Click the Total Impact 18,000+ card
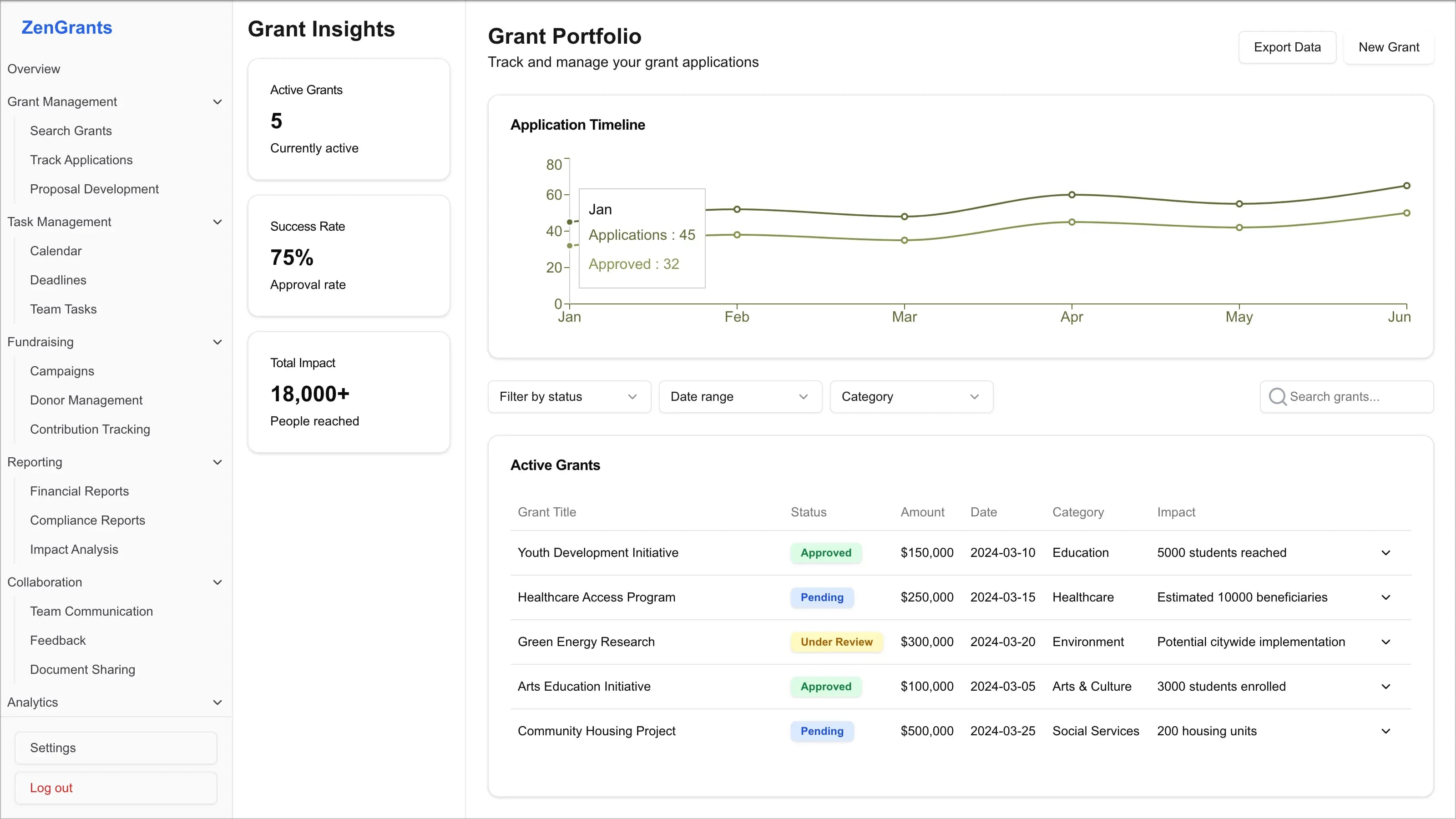This screenshot has height=819, width=1456. click(x=349, y=392)
